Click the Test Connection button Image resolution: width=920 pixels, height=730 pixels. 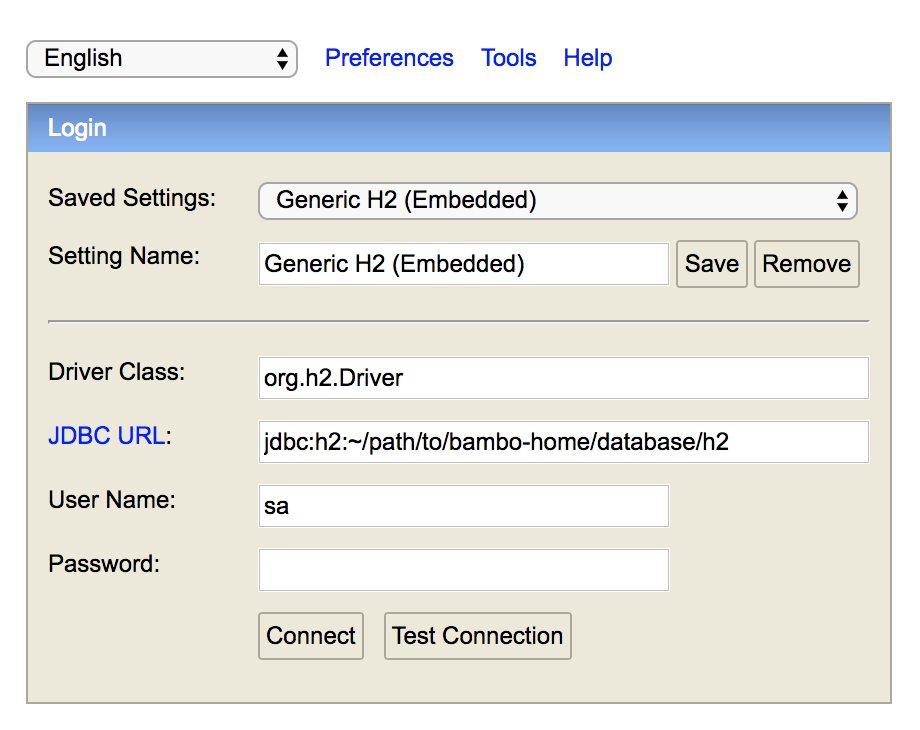pos(478,636)
